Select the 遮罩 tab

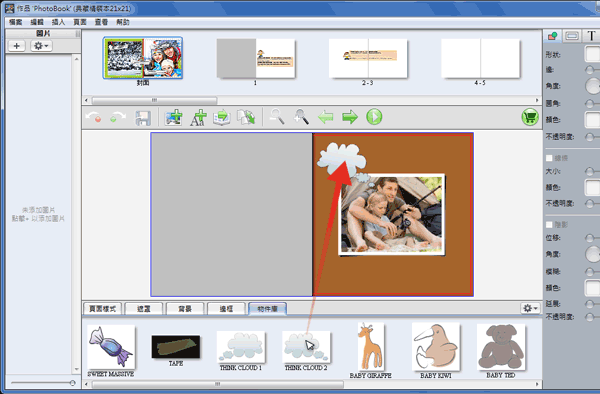(x=144, y=308)
